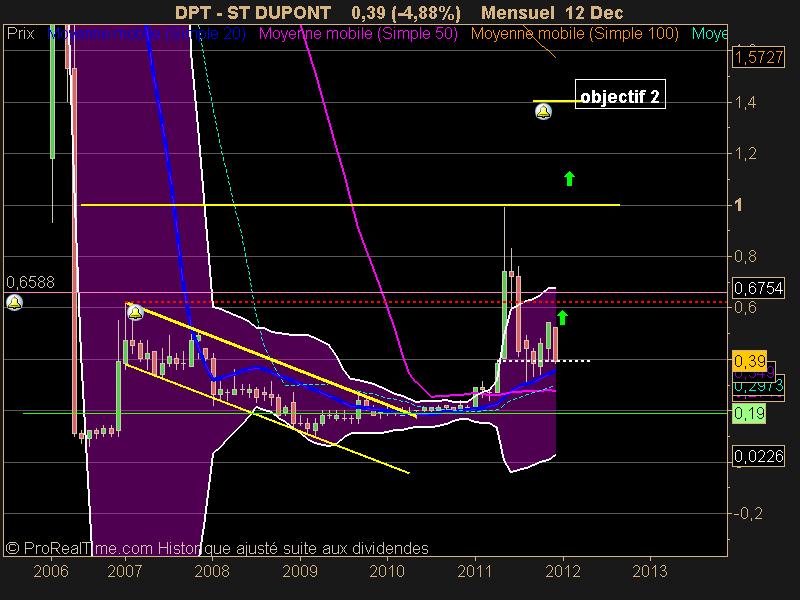Select the red dashed horizontal line

click(x=429, y=302)
